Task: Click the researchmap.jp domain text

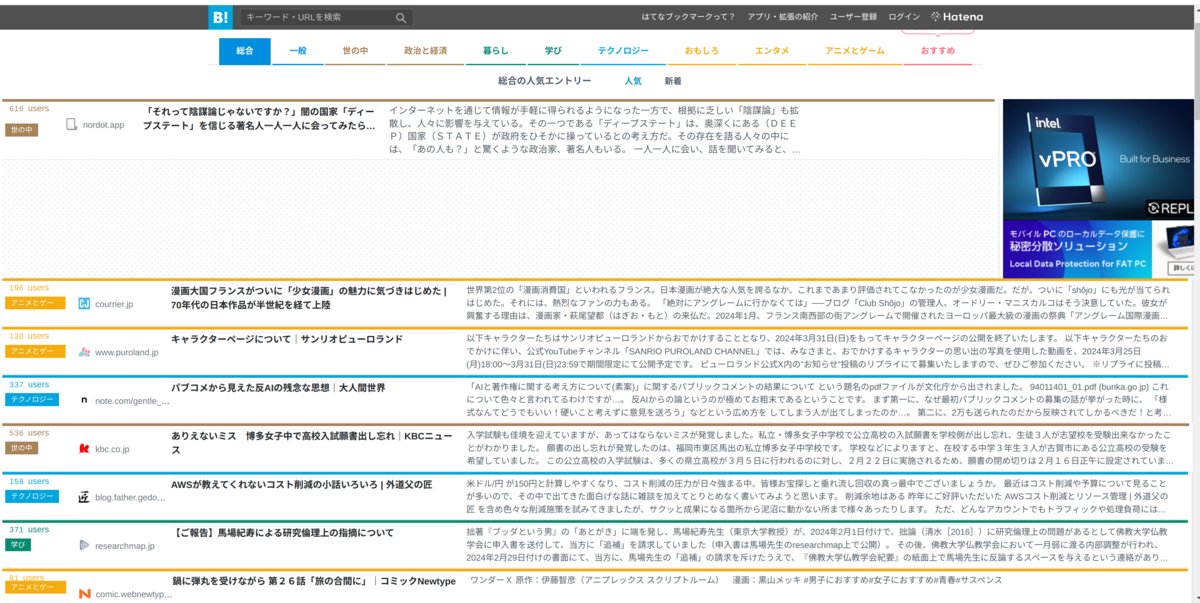Action: (x=125, y=546)
